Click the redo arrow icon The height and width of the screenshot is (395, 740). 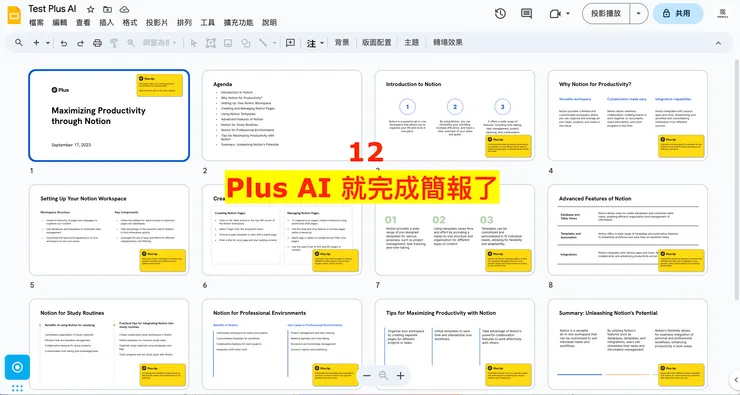click(80, 43)
